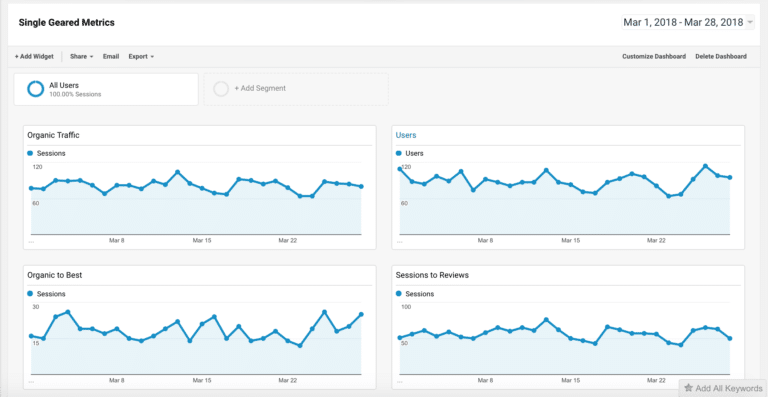Expand the Export dropdown menu

tap(141, 56)
